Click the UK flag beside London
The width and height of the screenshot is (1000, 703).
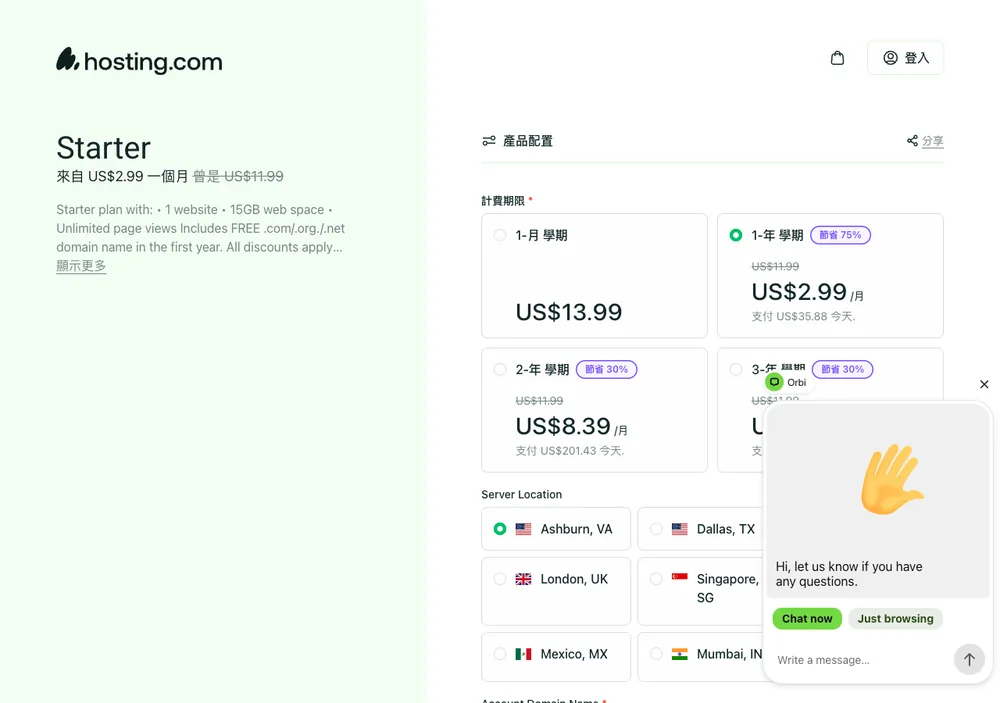click(523, 579)
